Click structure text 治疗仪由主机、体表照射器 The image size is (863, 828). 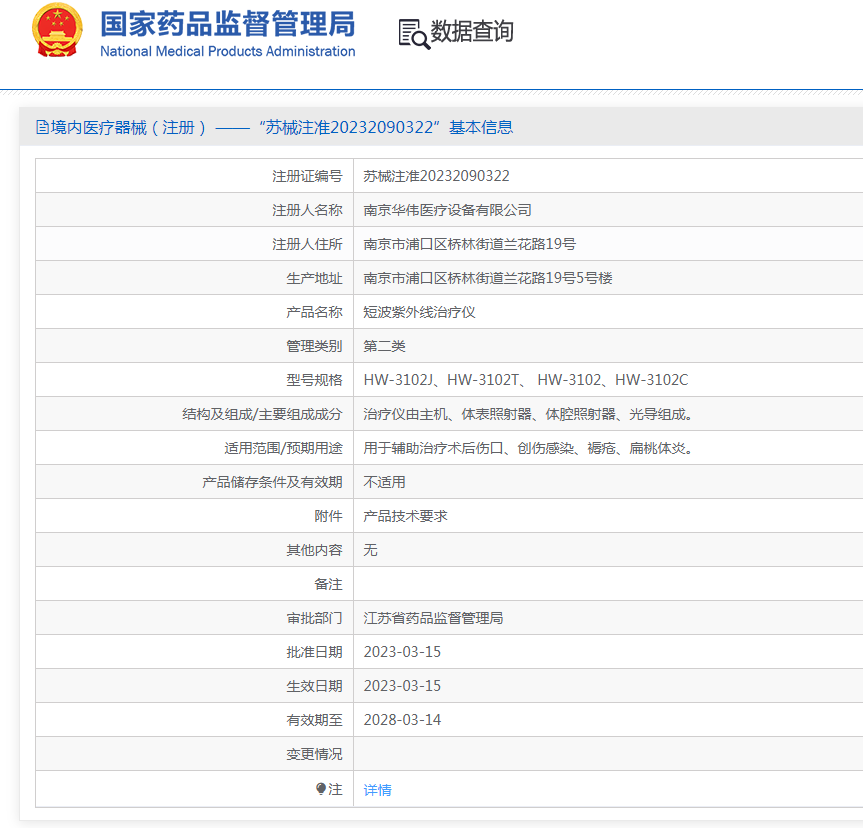pyautogui.click(x=528, y=414)
